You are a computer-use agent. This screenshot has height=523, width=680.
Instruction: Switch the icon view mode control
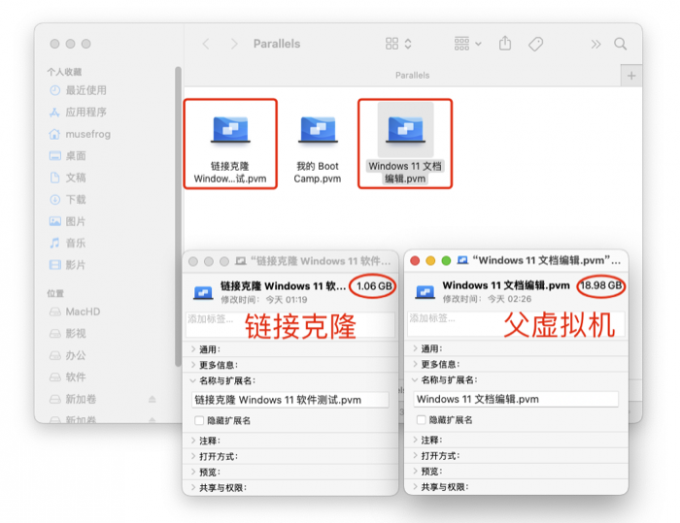398,44
